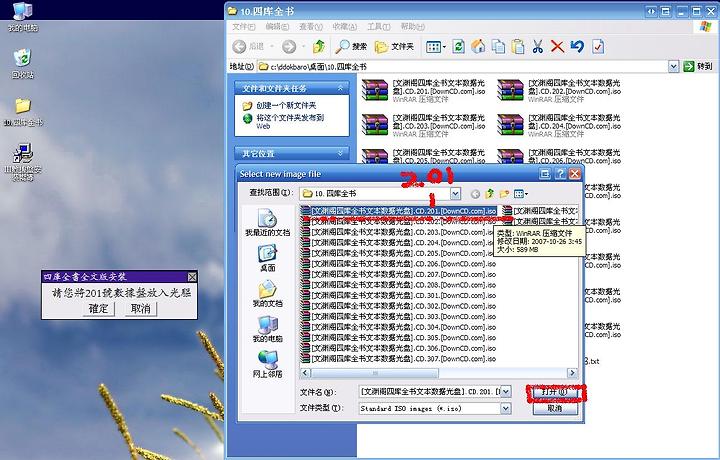Click 打开 button in file dialog
Screen dimensions: 720x460
(x=555, y=392)
